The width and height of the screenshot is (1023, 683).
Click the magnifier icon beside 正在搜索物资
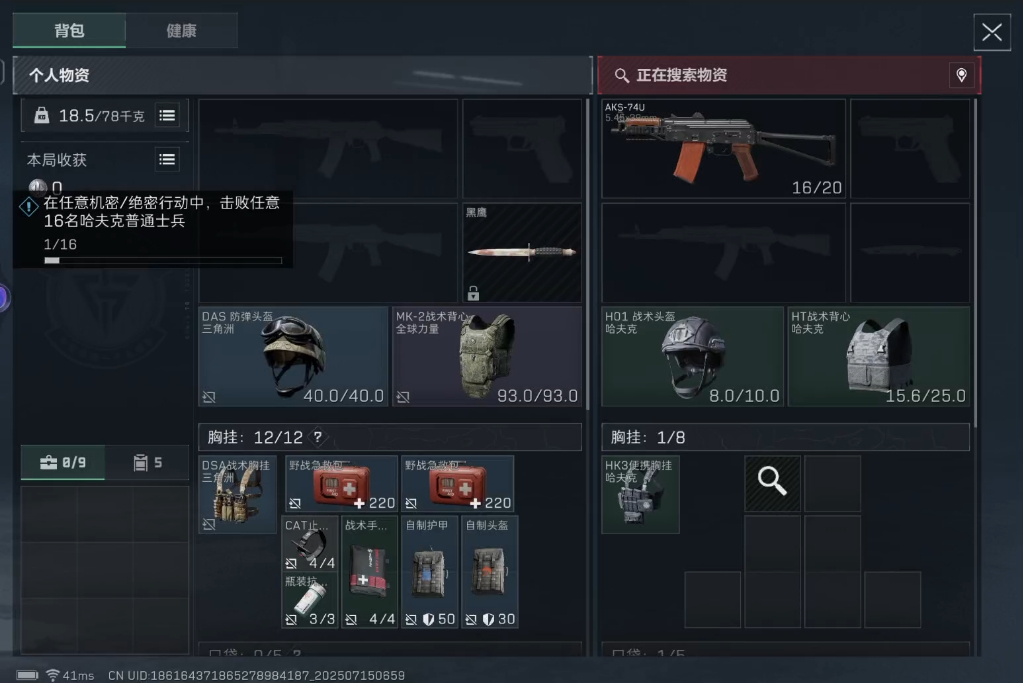622,75
